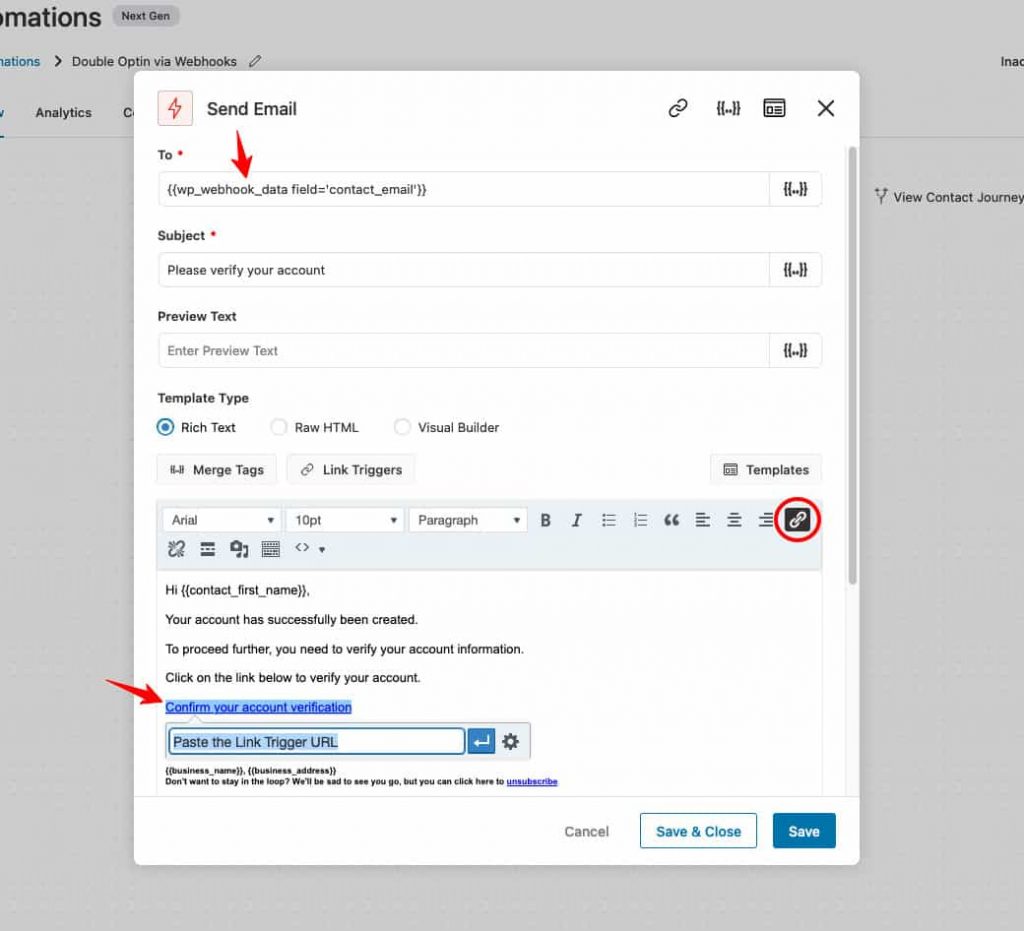Screen dimensions: 1024x931
Task: Focus the Subject input field
Action: coord(464,270)
